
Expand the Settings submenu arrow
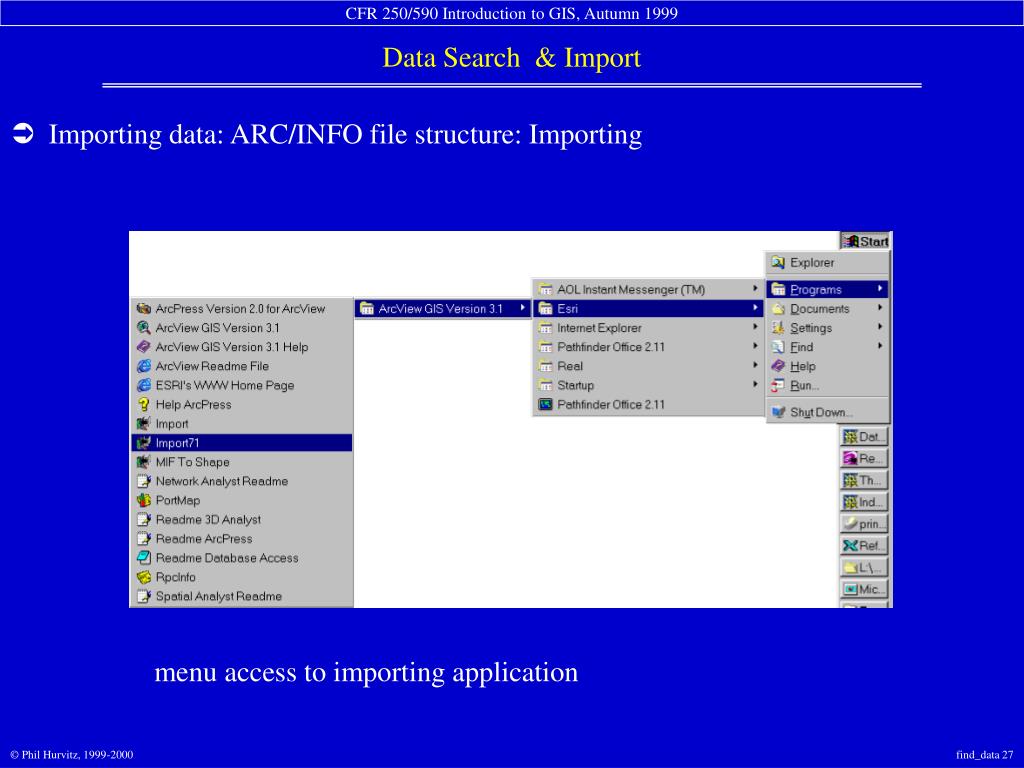[880, 327]
